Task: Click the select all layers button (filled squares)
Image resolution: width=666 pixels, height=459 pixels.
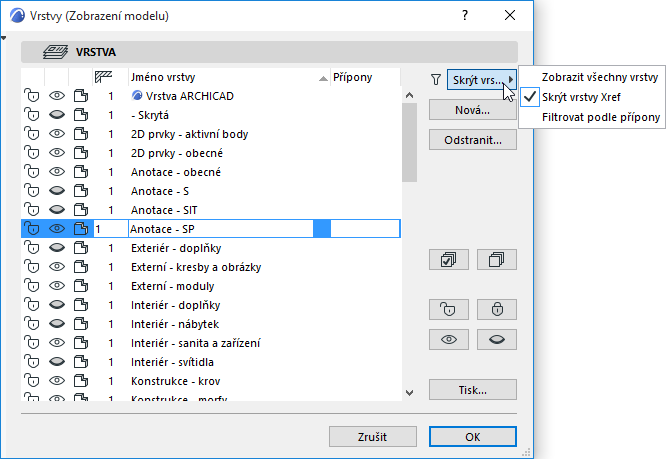Action: (x=448, y=260)
